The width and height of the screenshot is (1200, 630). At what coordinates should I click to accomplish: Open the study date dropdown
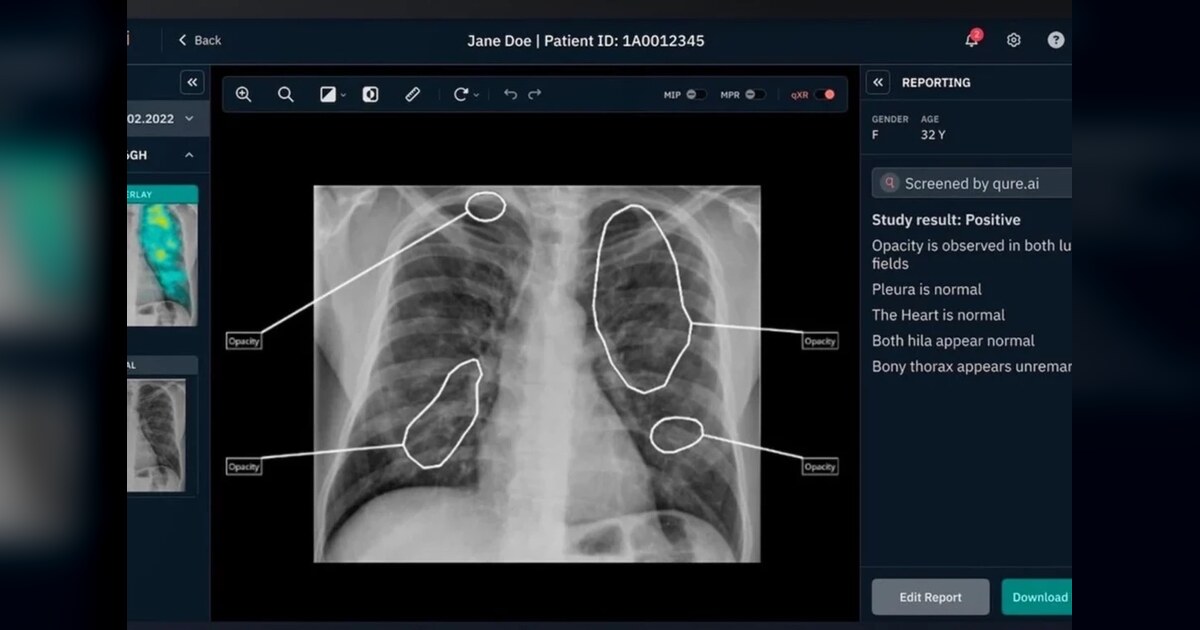(x=168, y=118)
